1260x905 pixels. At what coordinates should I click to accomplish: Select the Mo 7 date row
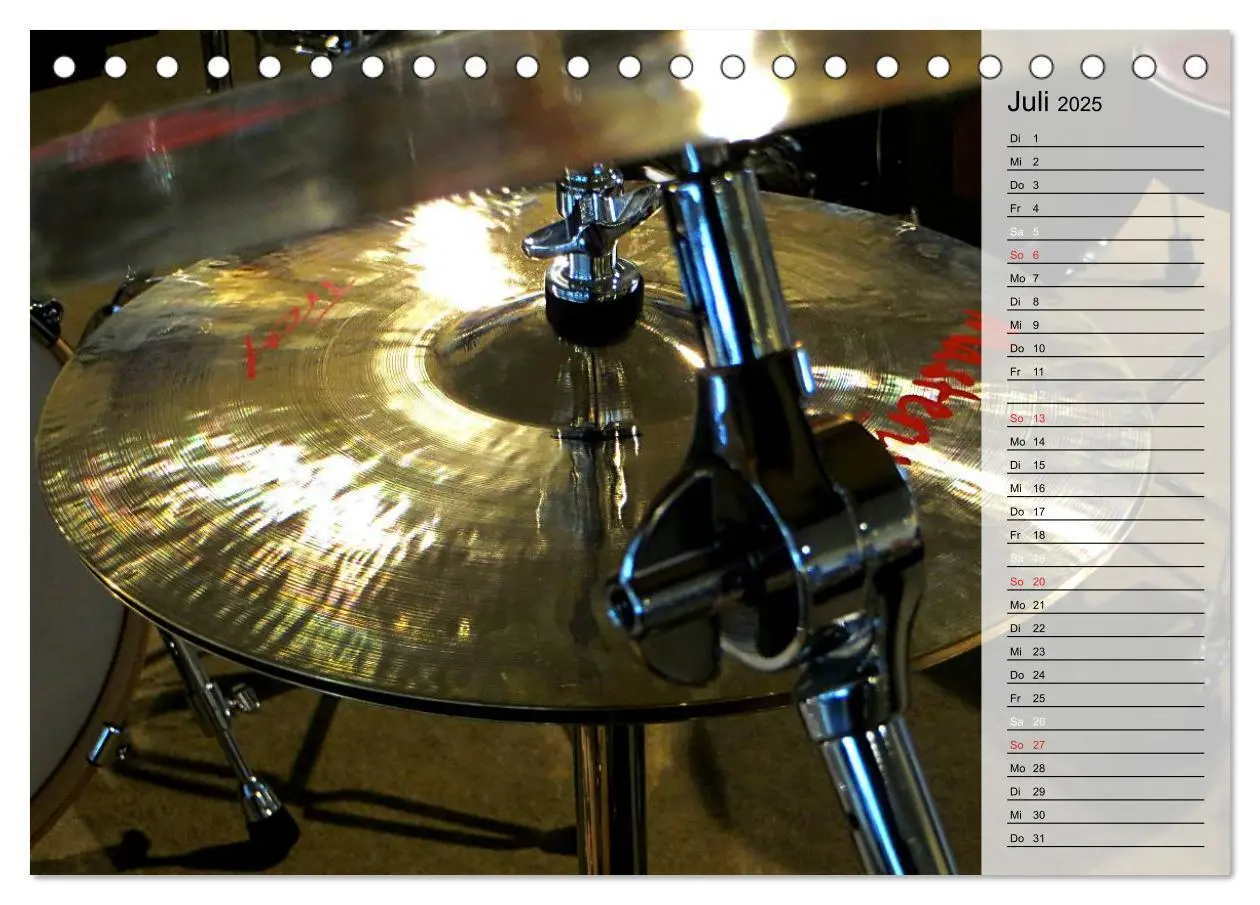click(x=1105, y=278)
